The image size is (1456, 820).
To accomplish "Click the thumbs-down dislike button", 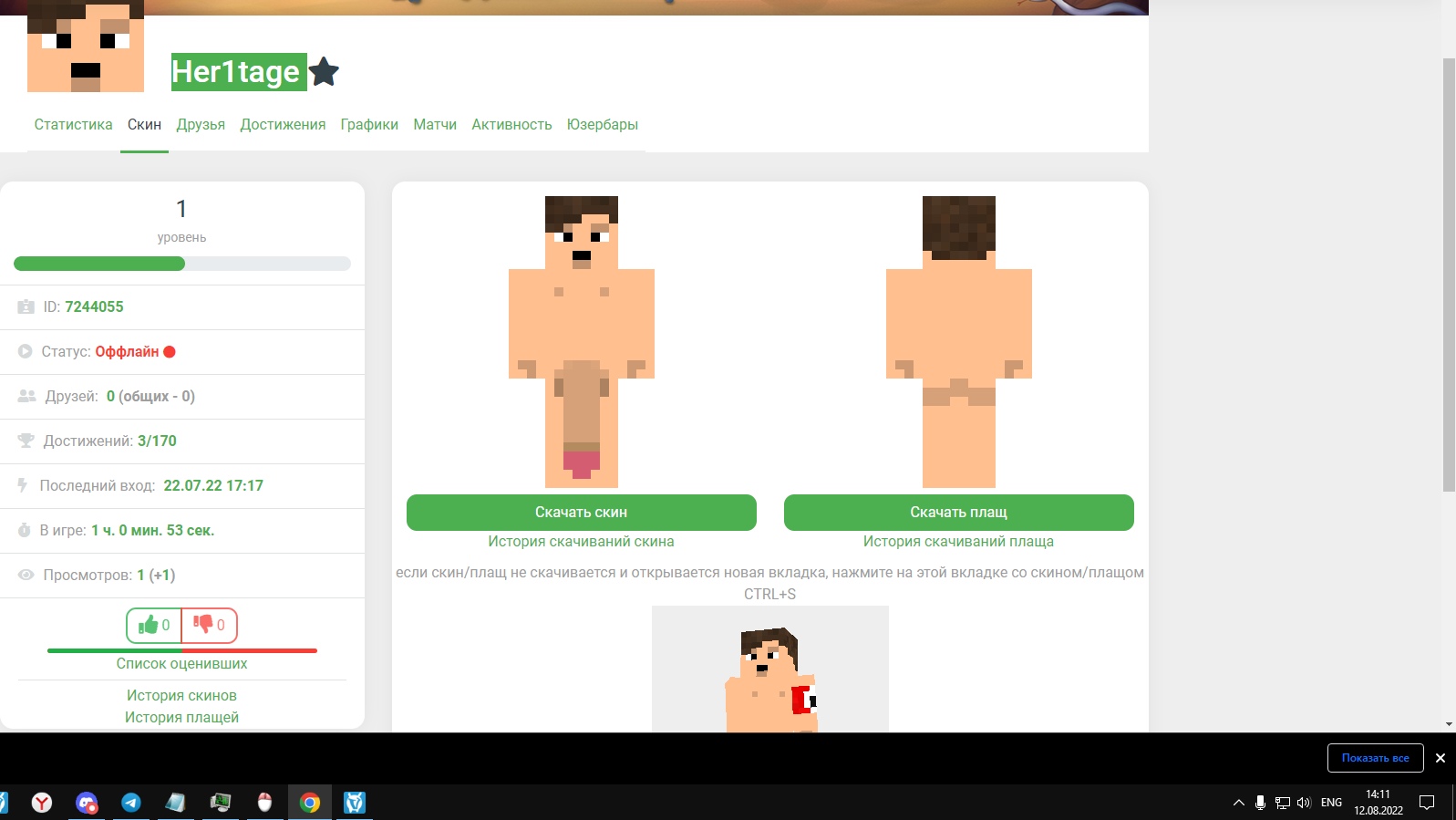I will click(209, 625).
